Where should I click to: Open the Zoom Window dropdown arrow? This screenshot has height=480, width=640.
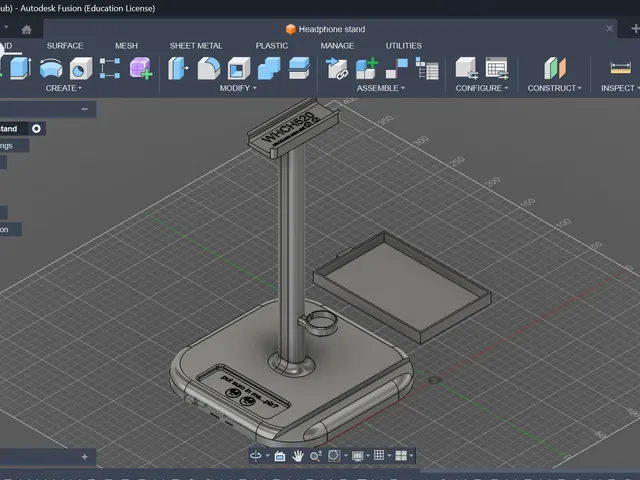[x=346, y=456]
